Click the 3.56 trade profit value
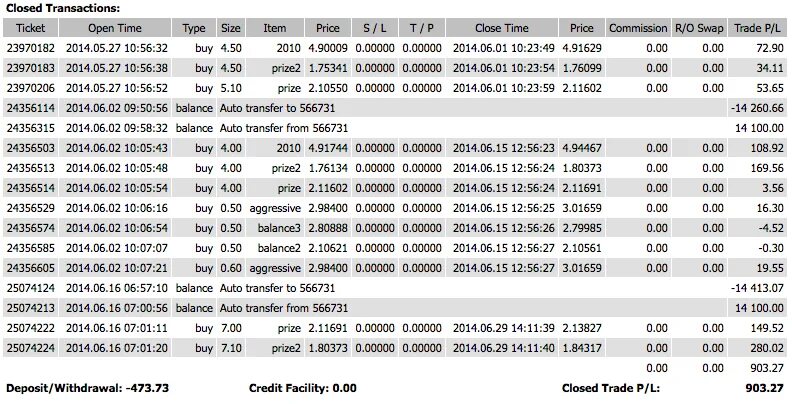This screenshot has width=792, height=404. coord(773,188)
